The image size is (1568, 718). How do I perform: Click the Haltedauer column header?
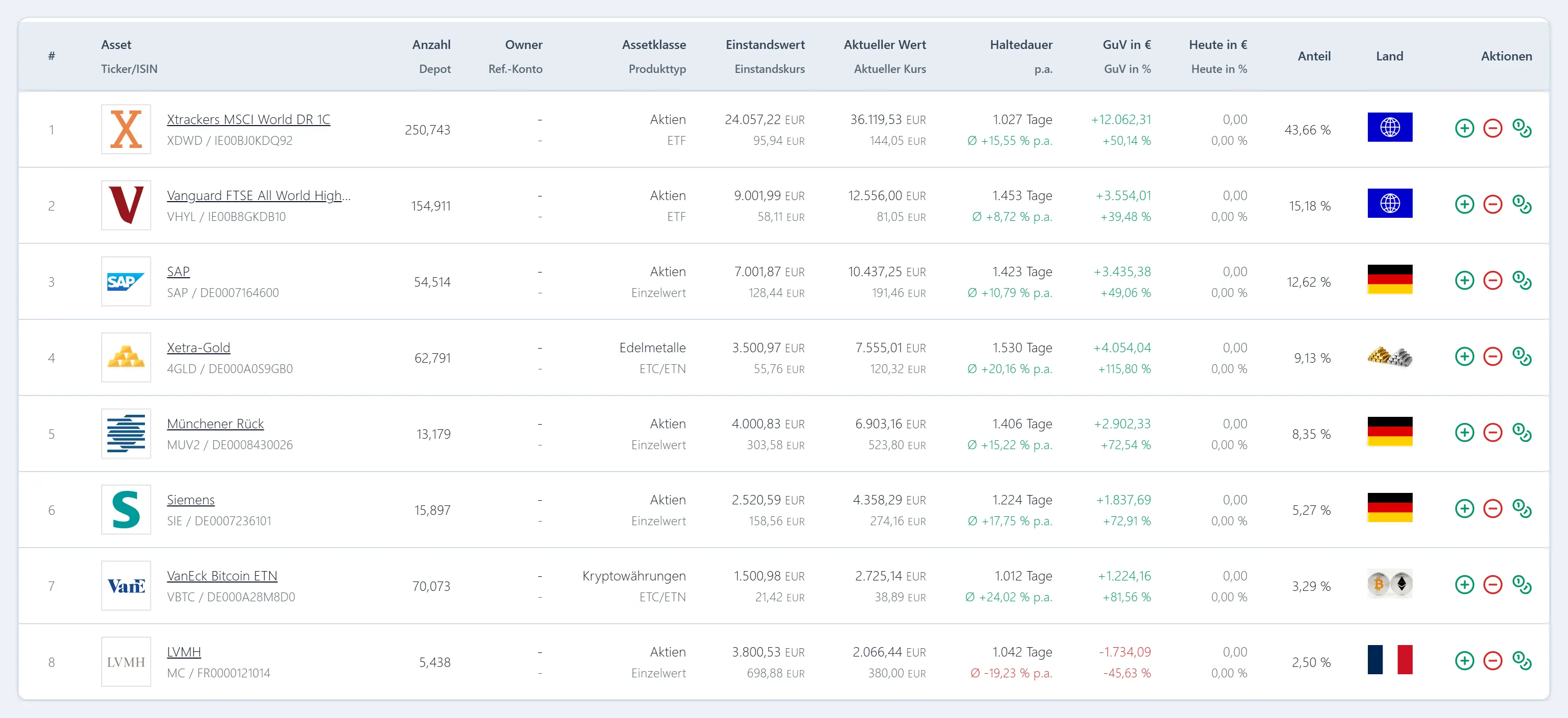[x=1021, y=44]
